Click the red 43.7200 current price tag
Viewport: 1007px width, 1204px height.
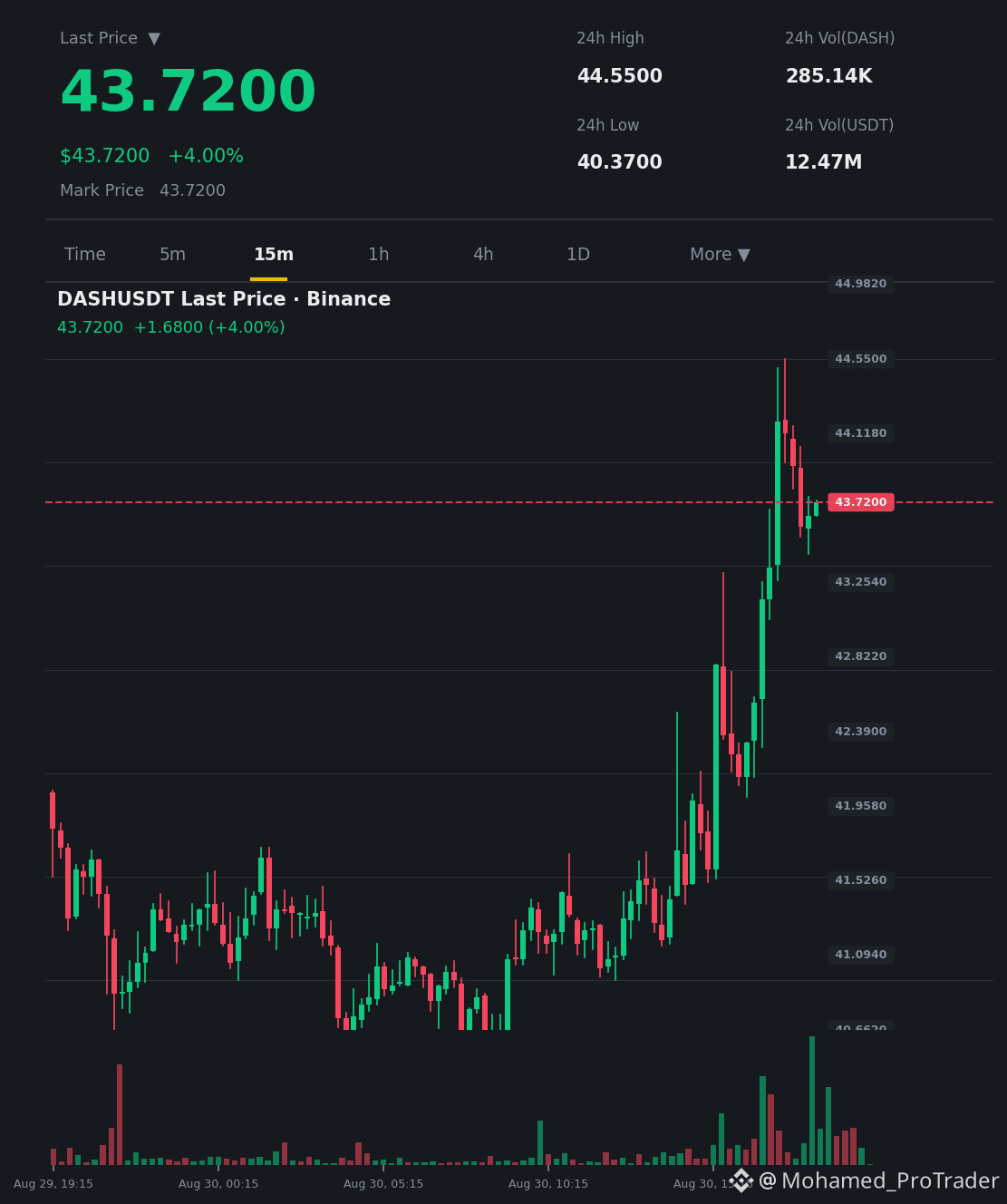861,502
